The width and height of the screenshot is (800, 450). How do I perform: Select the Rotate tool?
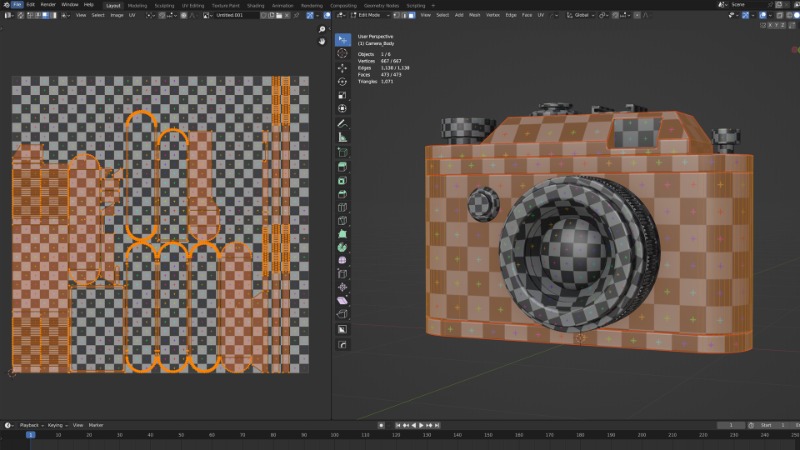tap(342, 81)
